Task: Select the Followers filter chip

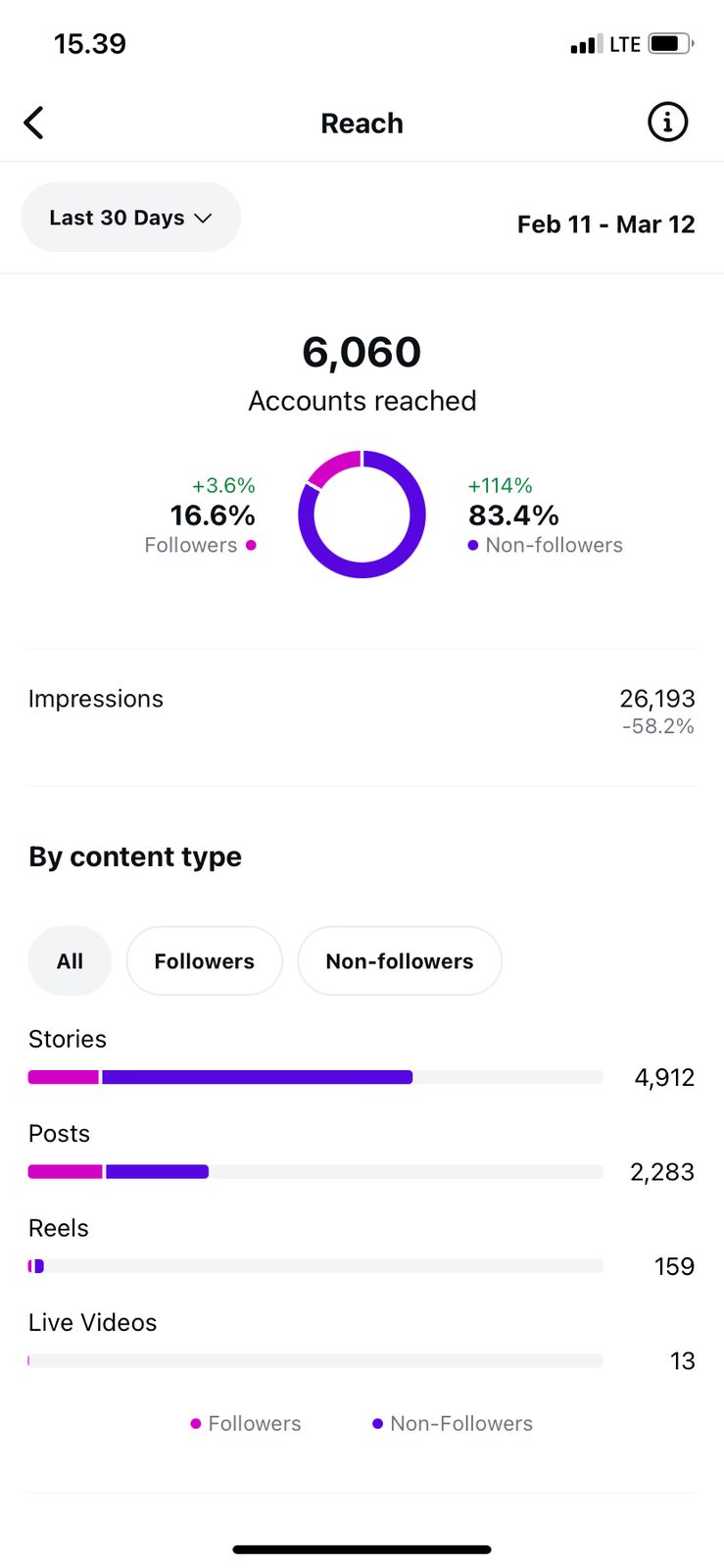Action: click(x=204, y=961)
